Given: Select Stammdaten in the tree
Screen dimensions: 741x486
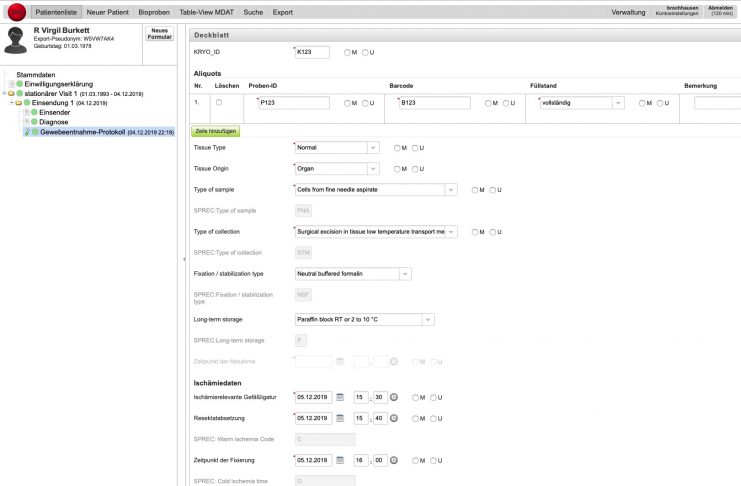Looking at the screenshot, I should [x=36, y=75].
